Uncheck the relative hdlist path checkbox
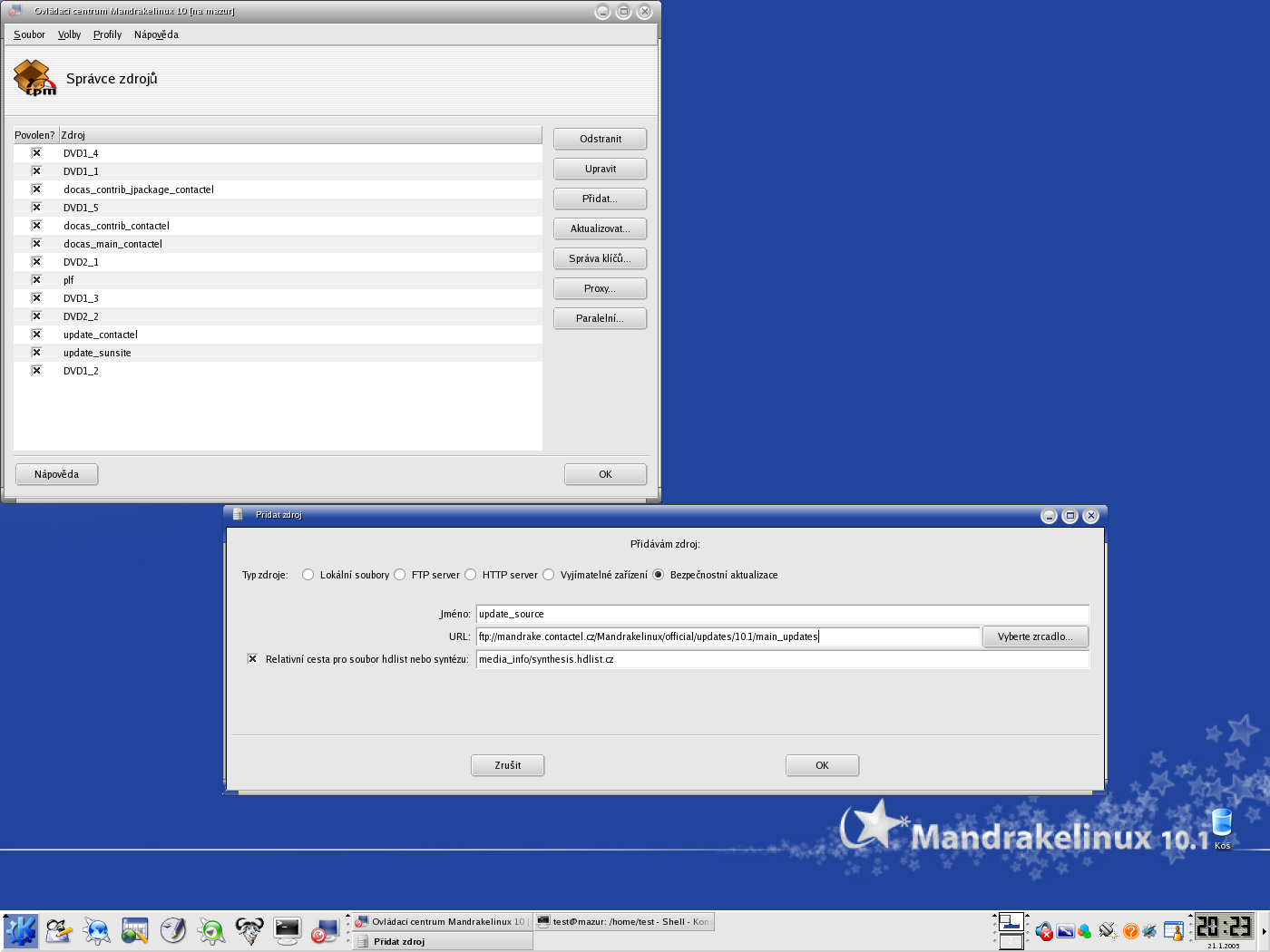The height and width of the screenshot is (952, 1270). click(x=253, y=659)
